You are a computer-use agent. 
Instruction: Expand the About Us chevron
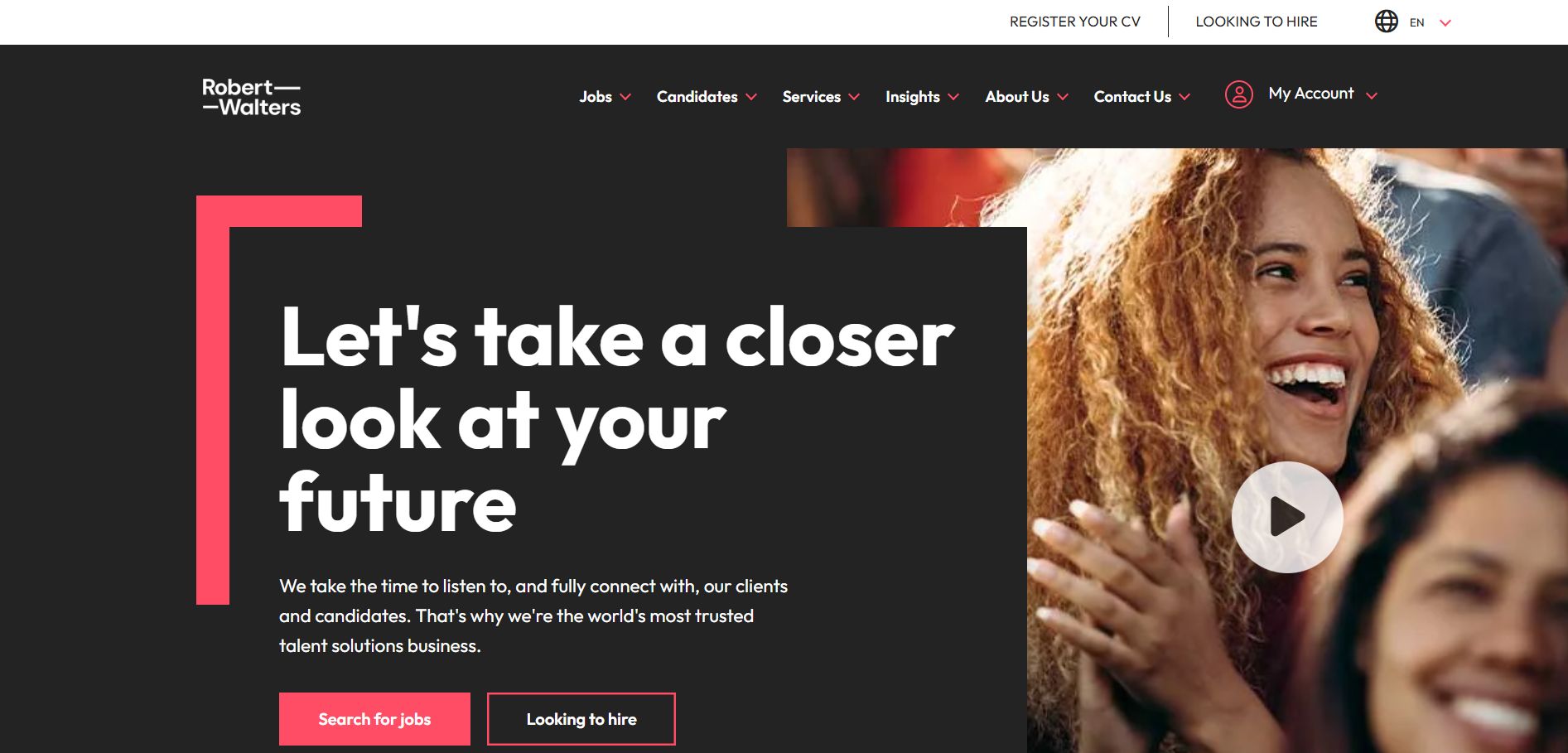1063,97
